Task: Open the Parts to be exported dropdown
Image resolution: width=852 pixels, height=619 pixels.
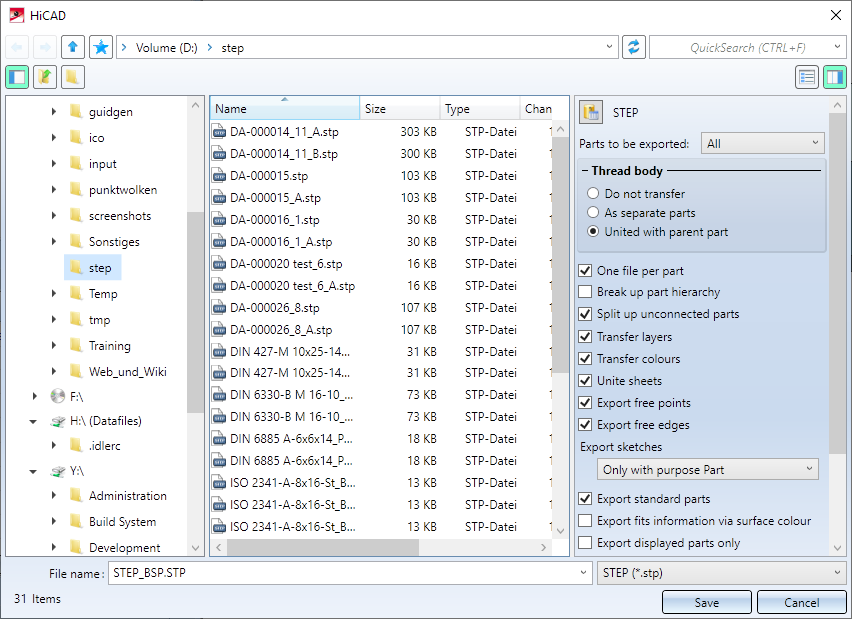Action: click(x=762, y=144)
